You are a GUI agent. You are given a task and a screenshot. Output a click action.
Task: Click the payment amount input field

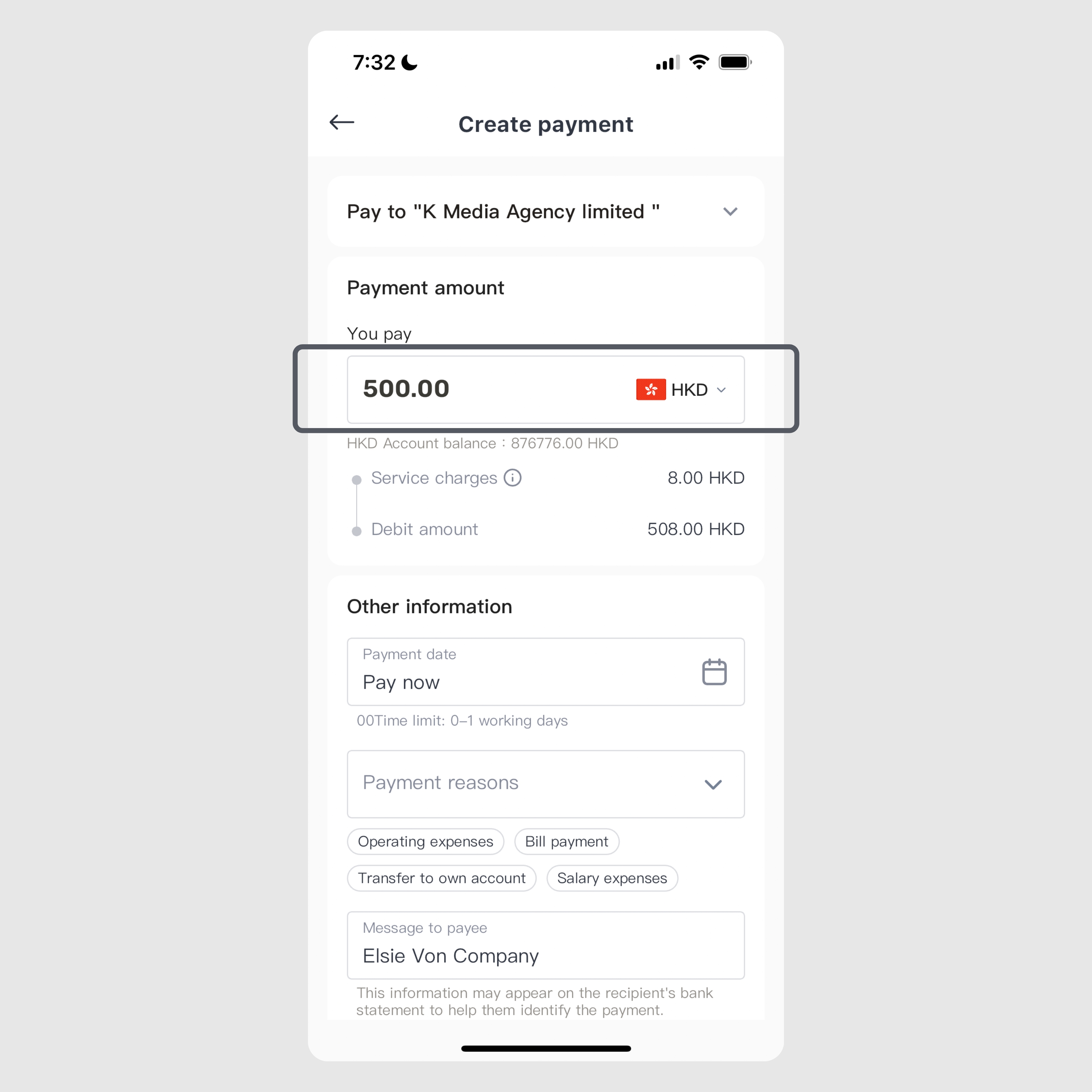(546, 389)
